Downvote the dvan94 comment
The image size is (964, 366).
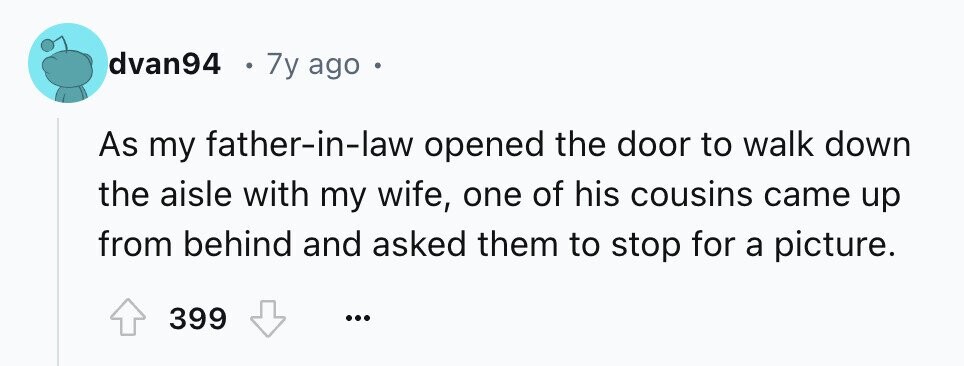tap(269, 320)
